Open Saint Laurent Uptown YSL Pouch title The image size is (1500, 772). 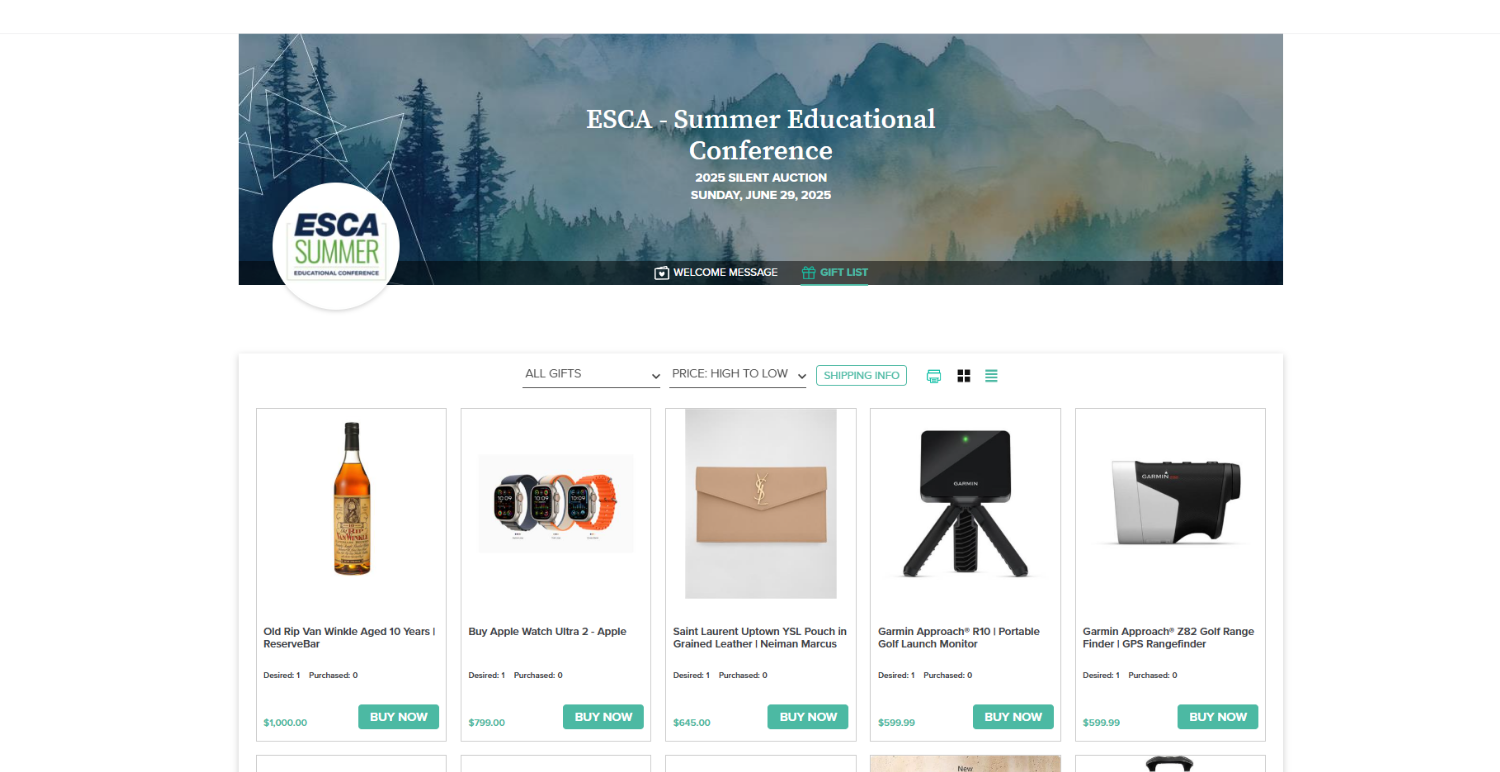click(x=760, y=638)
